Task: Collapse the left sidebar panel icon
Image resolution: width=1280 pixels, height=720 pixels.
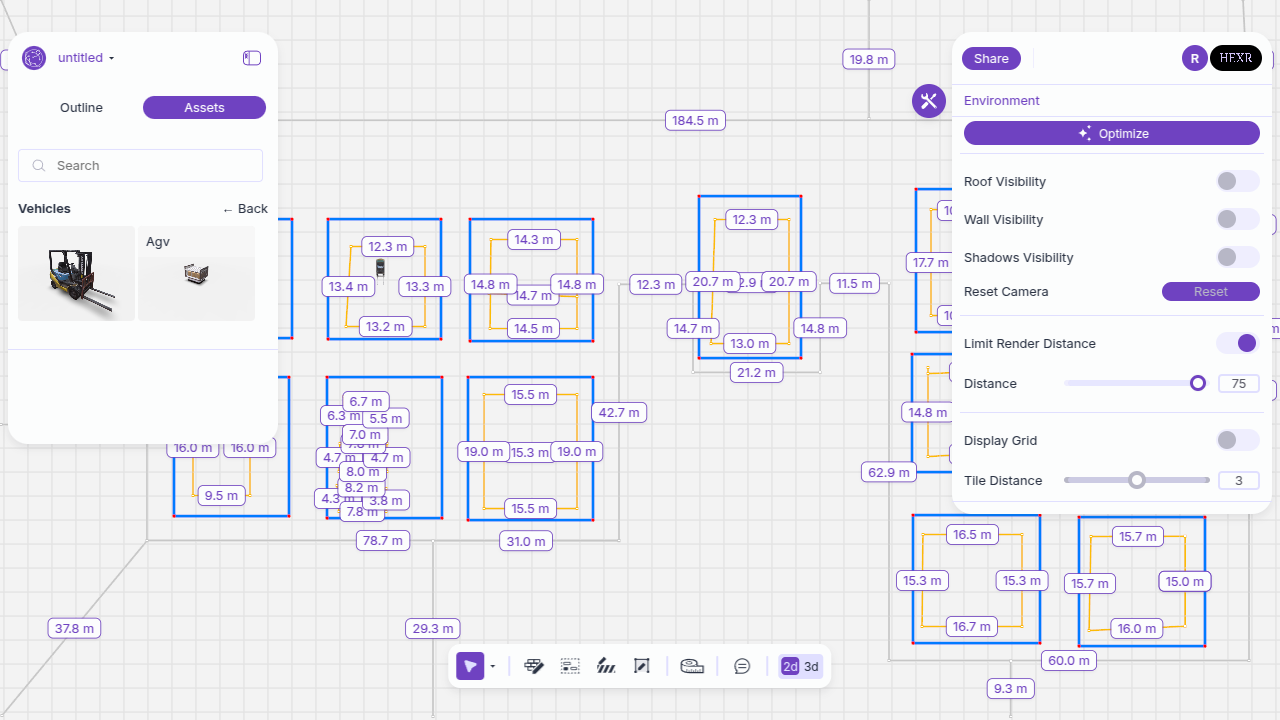Action: pyautogui.click(x=252, y=58)
